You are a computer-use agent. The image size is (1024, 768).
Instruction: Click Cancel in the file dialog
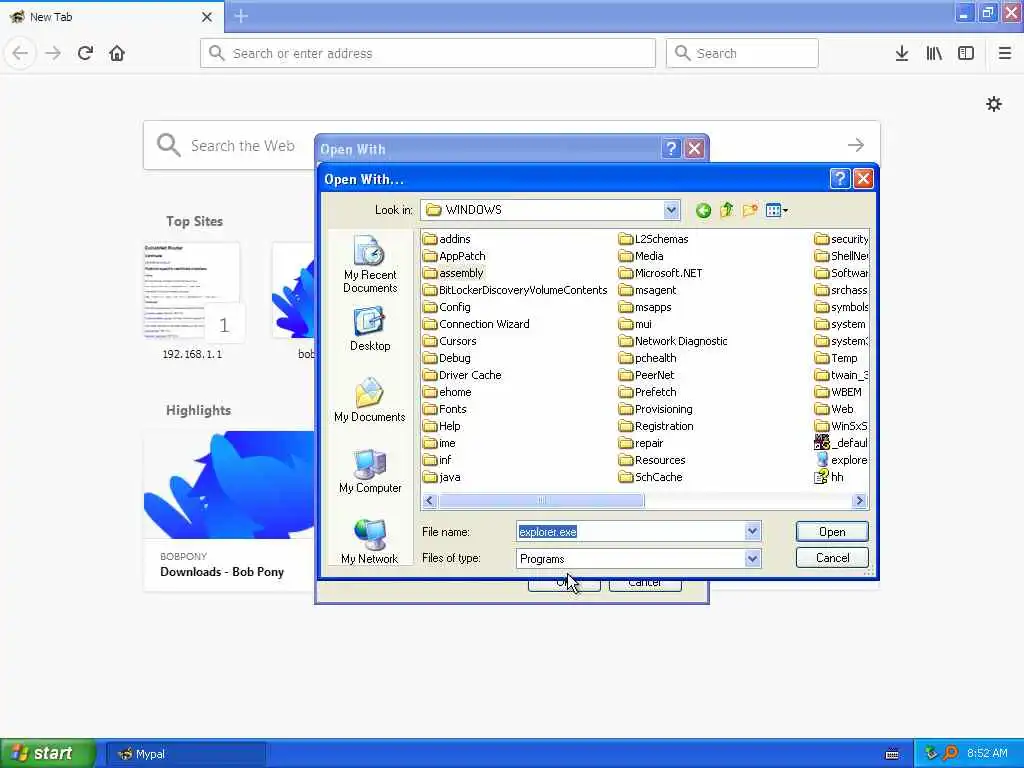(832, 558)
